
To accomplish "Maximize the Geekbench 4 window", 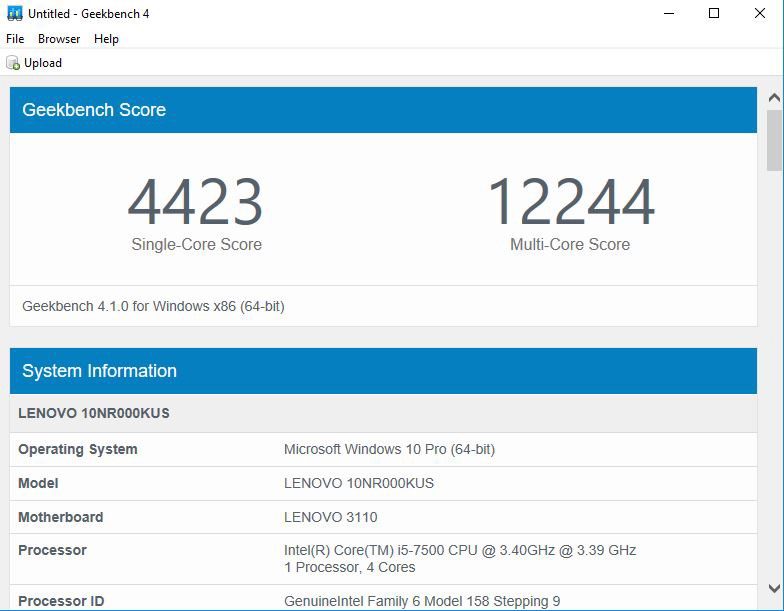I will [x=714, y=14].
